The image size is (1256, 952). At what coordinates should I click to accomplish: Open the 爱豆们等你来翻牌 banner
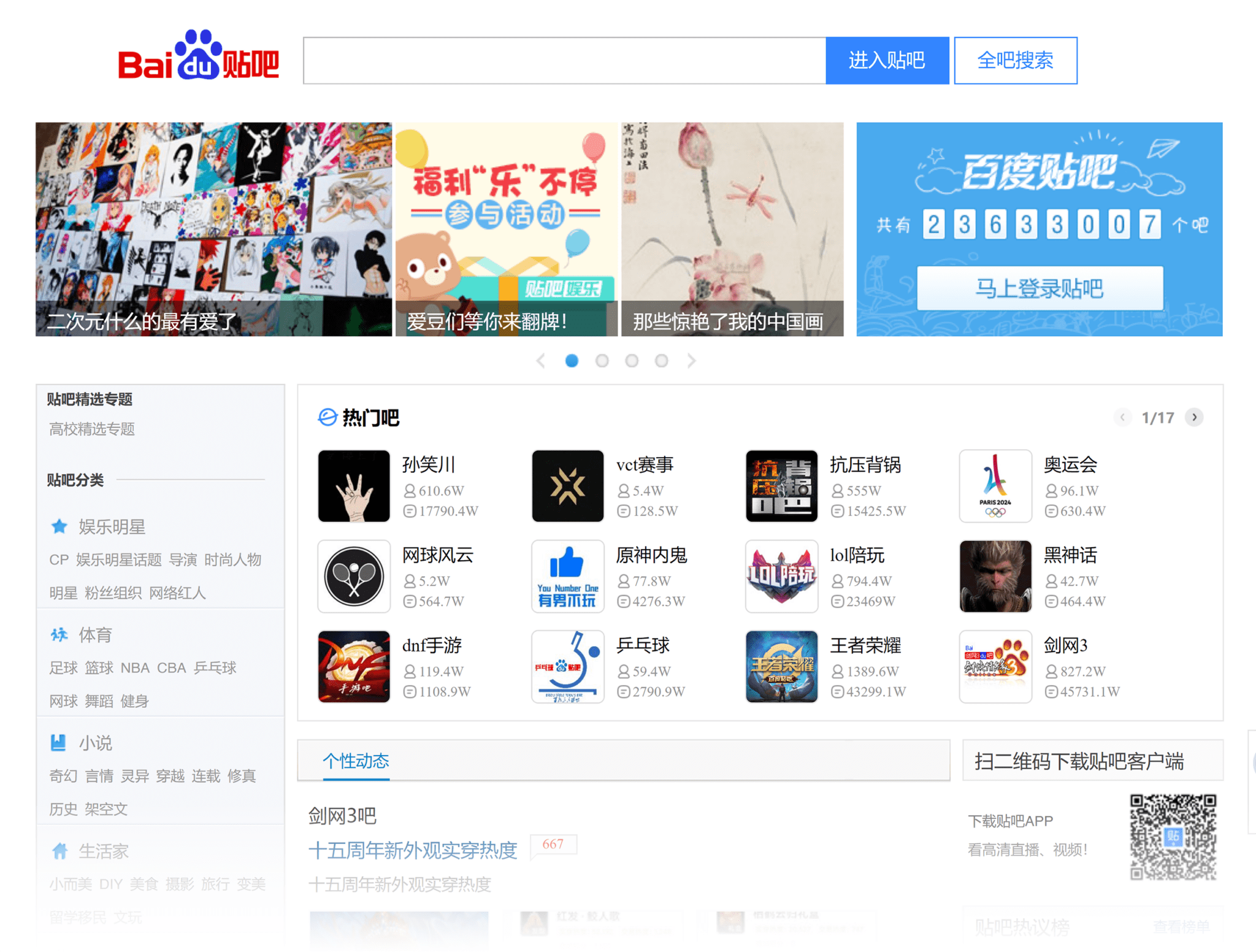coord(507,229)
